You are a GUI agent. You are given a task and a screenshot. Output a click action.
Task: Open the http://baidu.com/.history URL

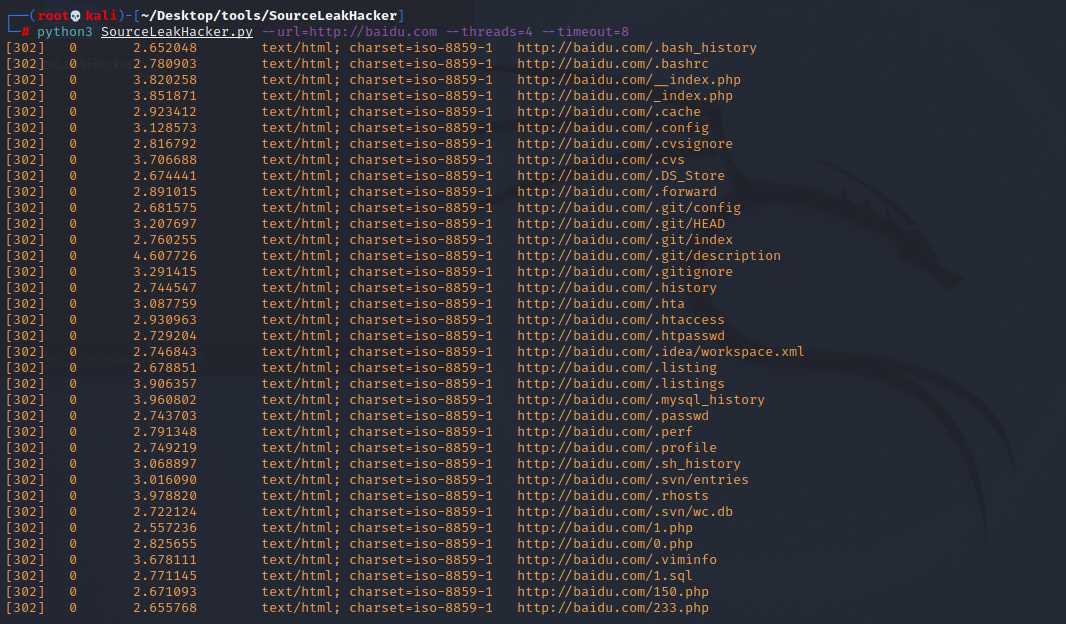[617, 288]
